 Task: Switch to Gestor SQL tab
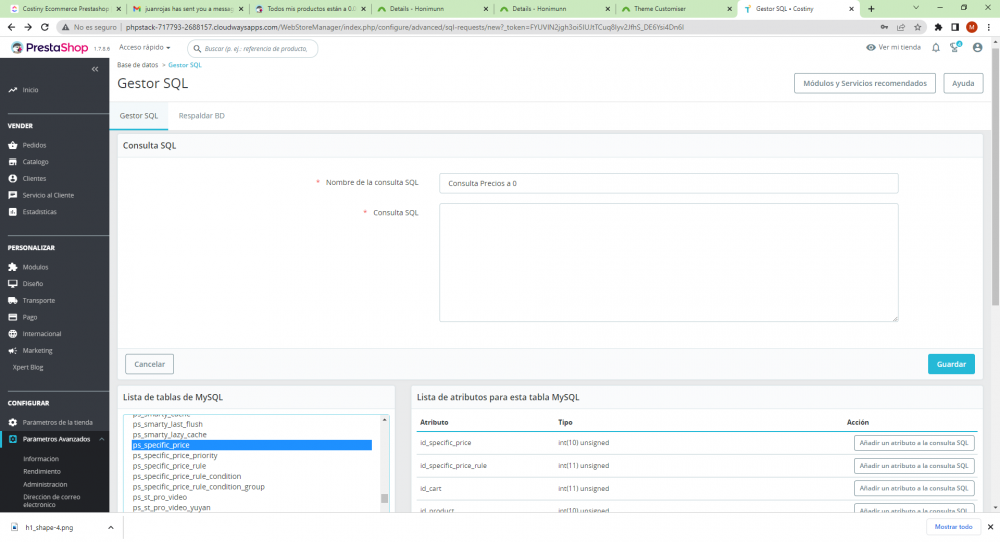tap(138, 116)
